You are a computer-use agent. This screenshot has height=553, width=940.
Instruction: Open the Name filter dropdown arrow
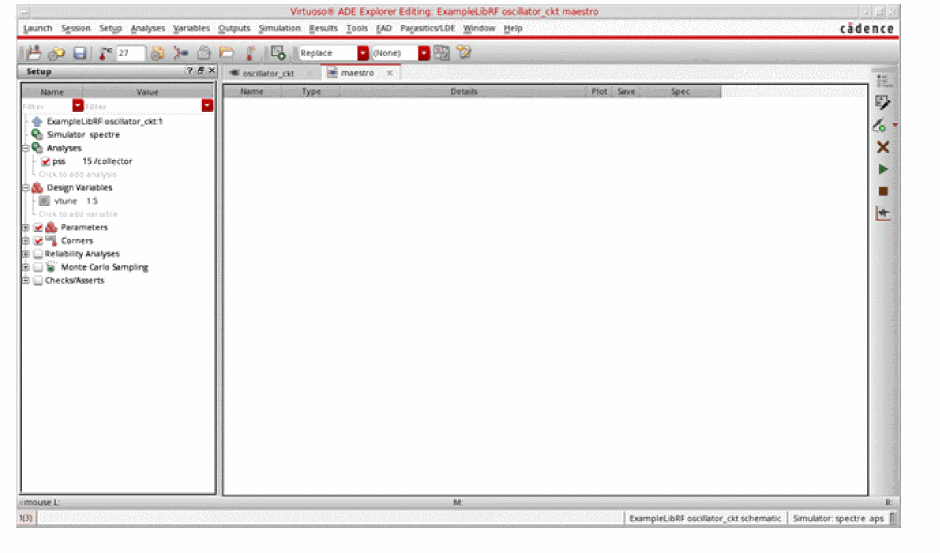click(x=78, y=106)
